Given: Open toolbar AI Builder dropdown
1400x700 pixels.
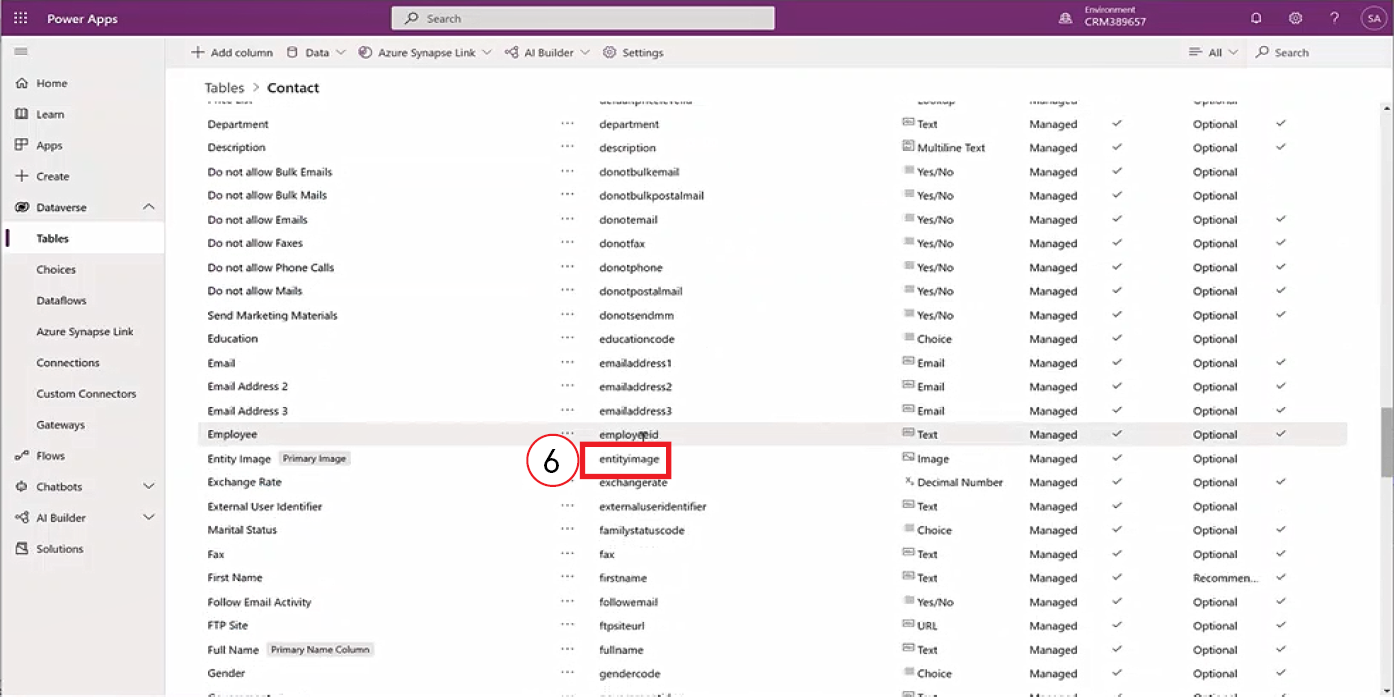Looking at the screenshot, I should coord(547,53).
